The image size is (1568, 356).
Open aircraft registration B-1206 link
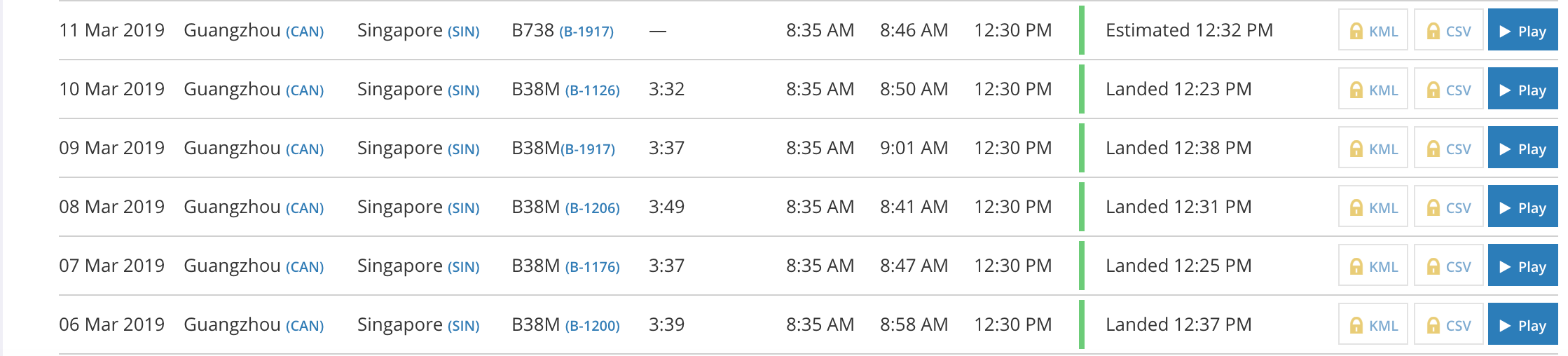click(x=592, y=208)
